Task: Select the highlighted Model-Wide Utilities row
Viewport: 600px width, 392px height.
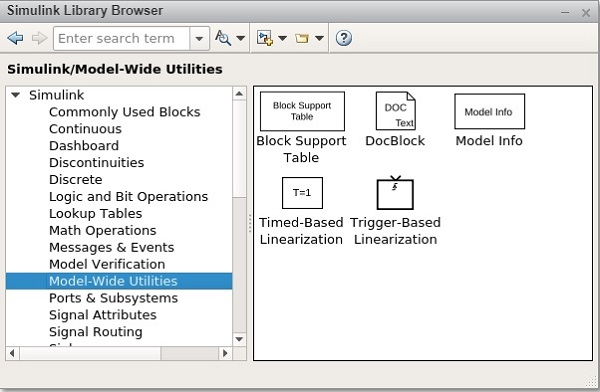Action: [119, 281]
